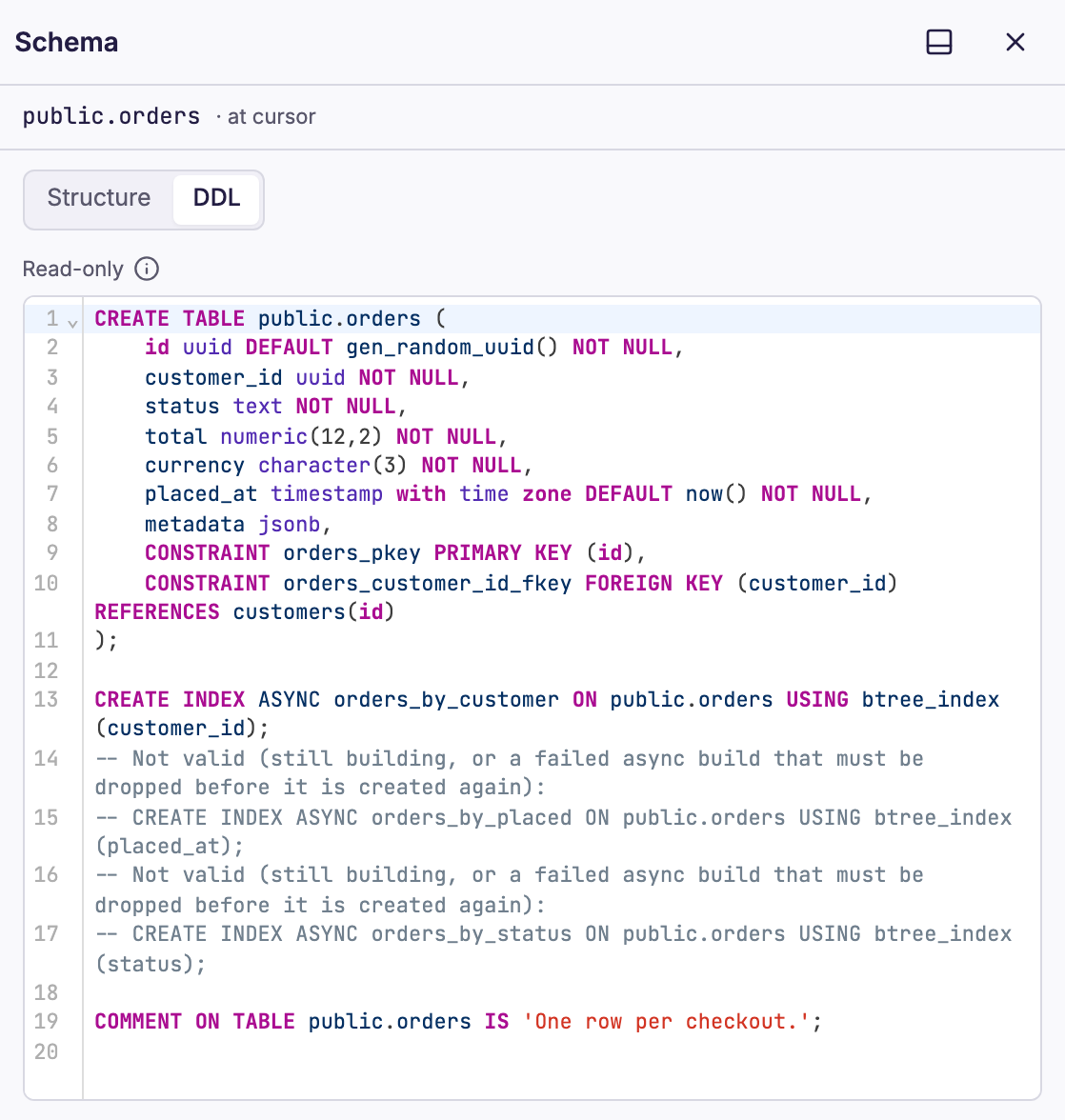Click the Schema panel title
This screenshot has height=1120, width=1065.
67,42
